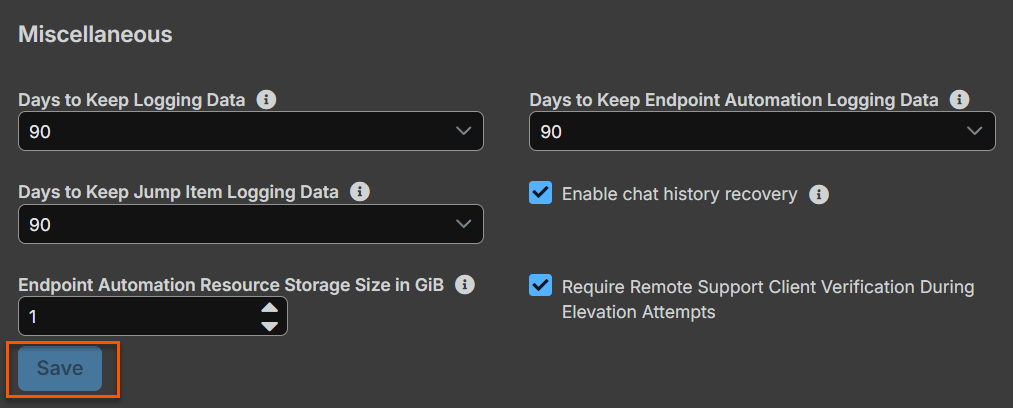Uncheck Require Remote Support Client Verification checkbox
1013x408 pixels.
(540, 286)
